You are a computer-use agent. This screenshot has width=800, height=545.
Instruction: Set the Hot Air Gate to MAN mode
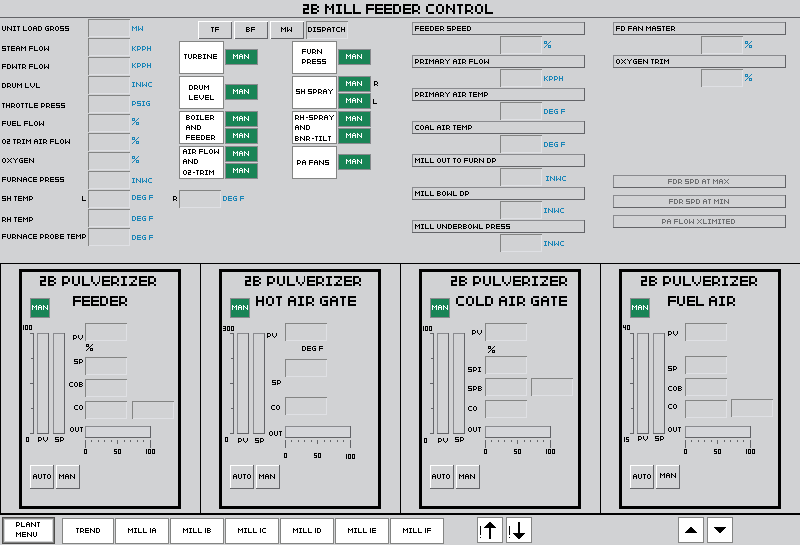(267, 476)
